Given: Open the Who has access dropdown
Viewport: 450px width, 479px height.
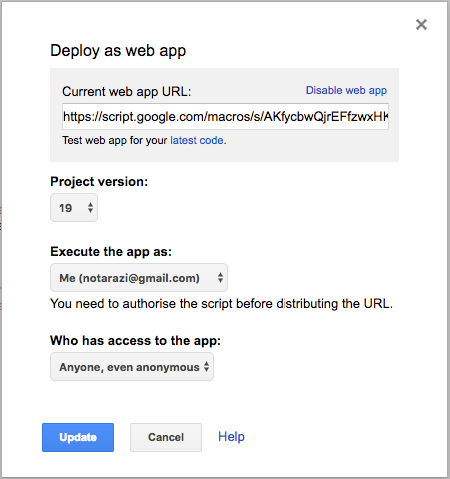Looking at the screenshot, I should coord(132,367).
